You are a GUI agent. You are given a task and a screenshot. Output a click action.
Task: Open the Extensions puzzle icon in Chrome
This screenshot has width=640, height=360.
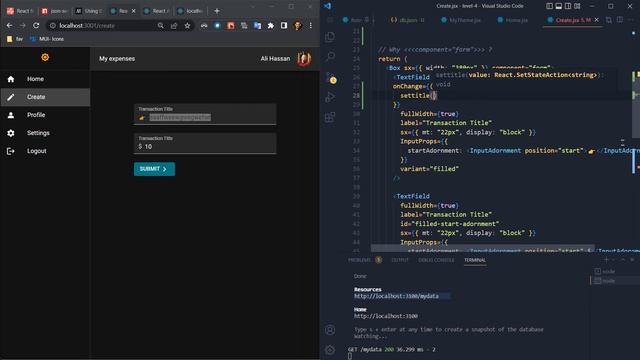(x=271, y=25)
